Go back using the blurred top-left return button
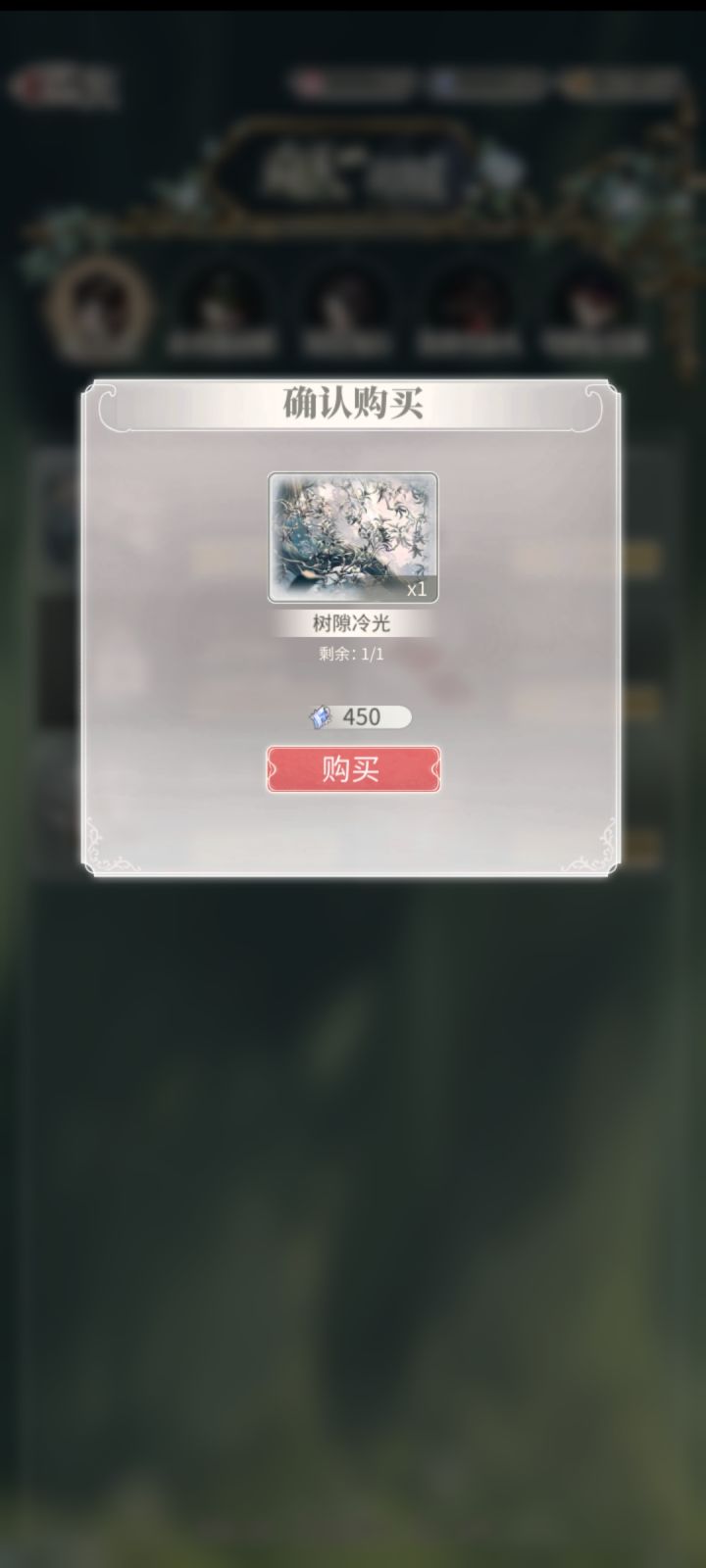Image resolution: width=706 pixels, height=1568 pixels. tap(62, 86)
